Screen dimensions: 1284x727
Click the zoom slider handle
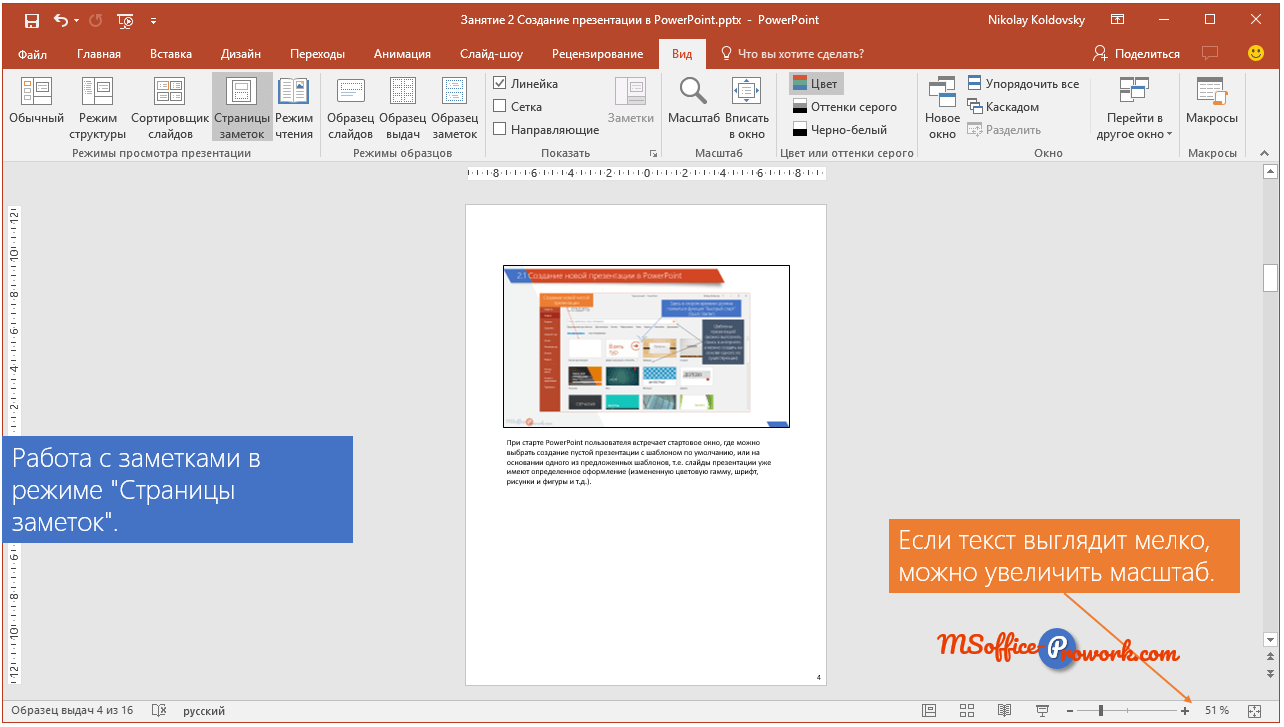(x=1101, y=710)
